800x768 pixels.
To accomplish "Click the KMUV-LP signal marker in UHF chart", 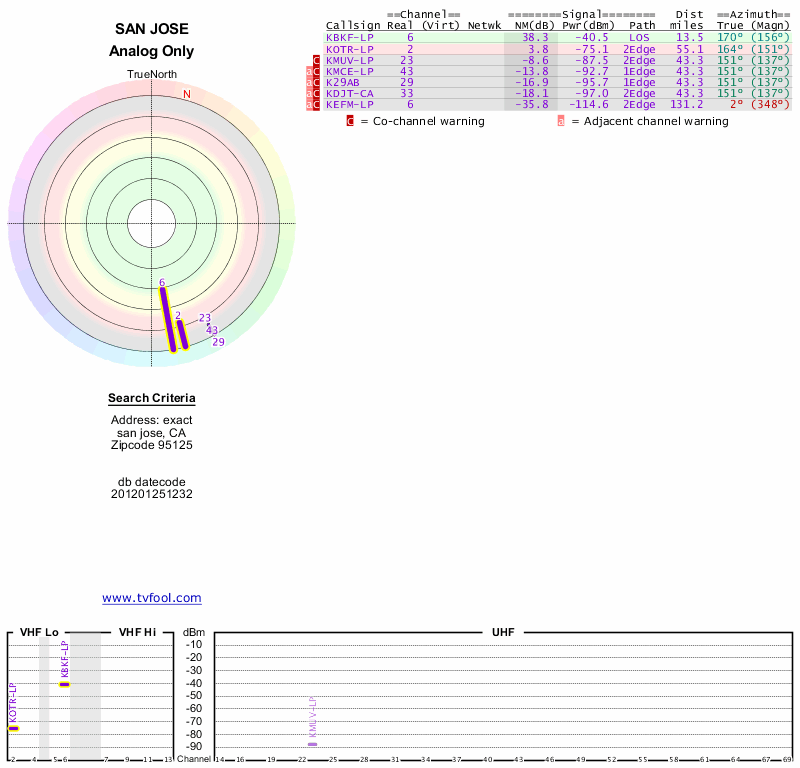I will (313, 744).
